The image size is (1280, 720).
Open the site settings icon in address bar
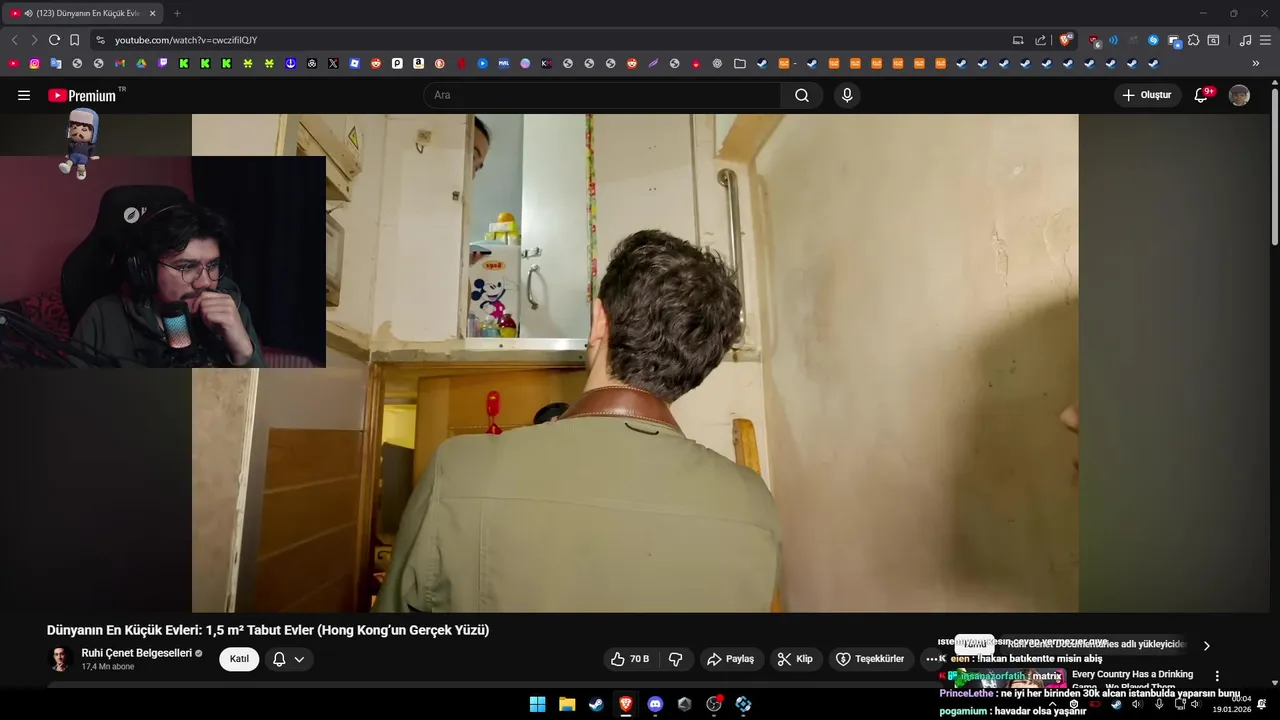click(100, 40)
